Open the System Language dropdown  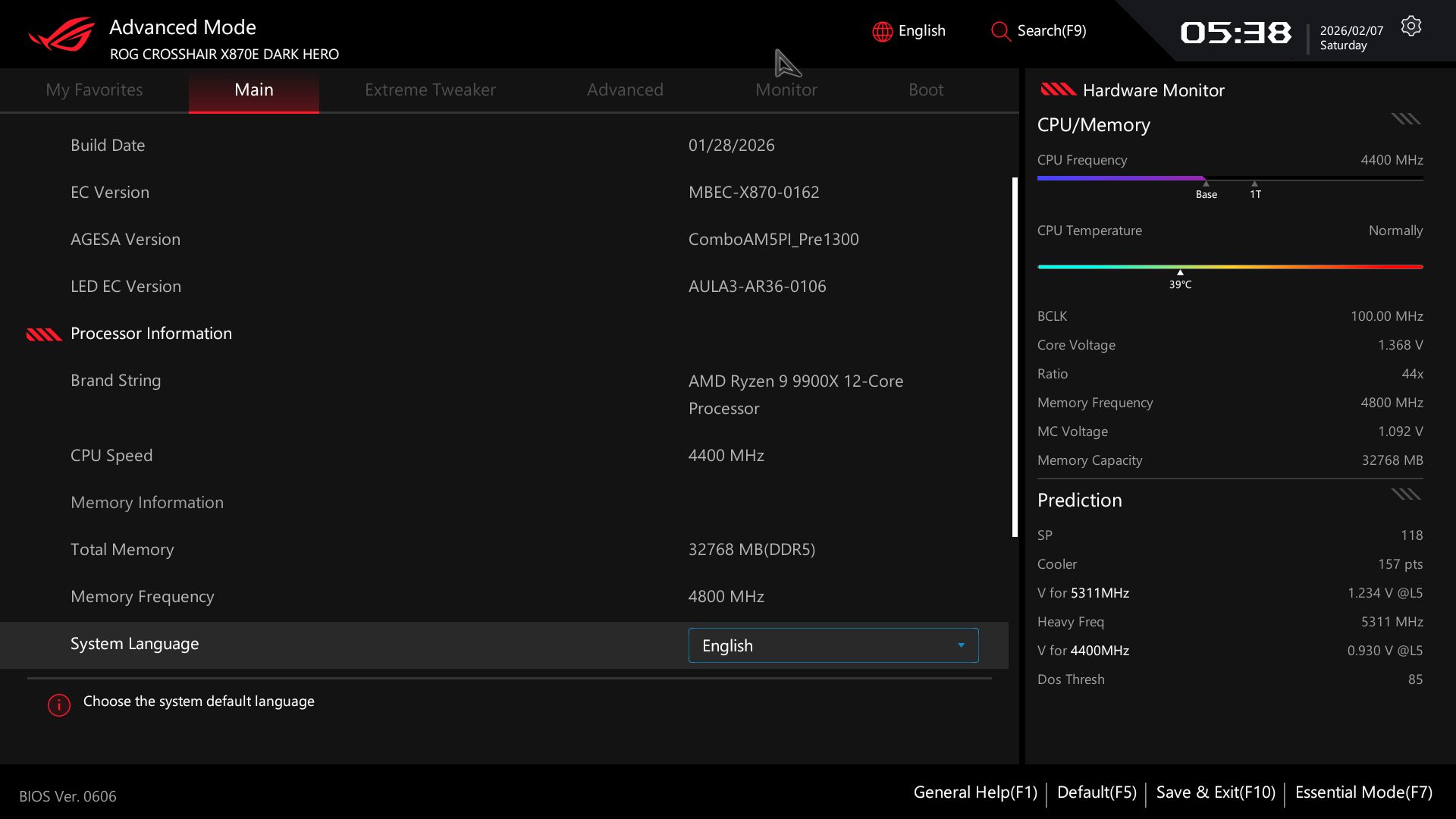(833, 645)
